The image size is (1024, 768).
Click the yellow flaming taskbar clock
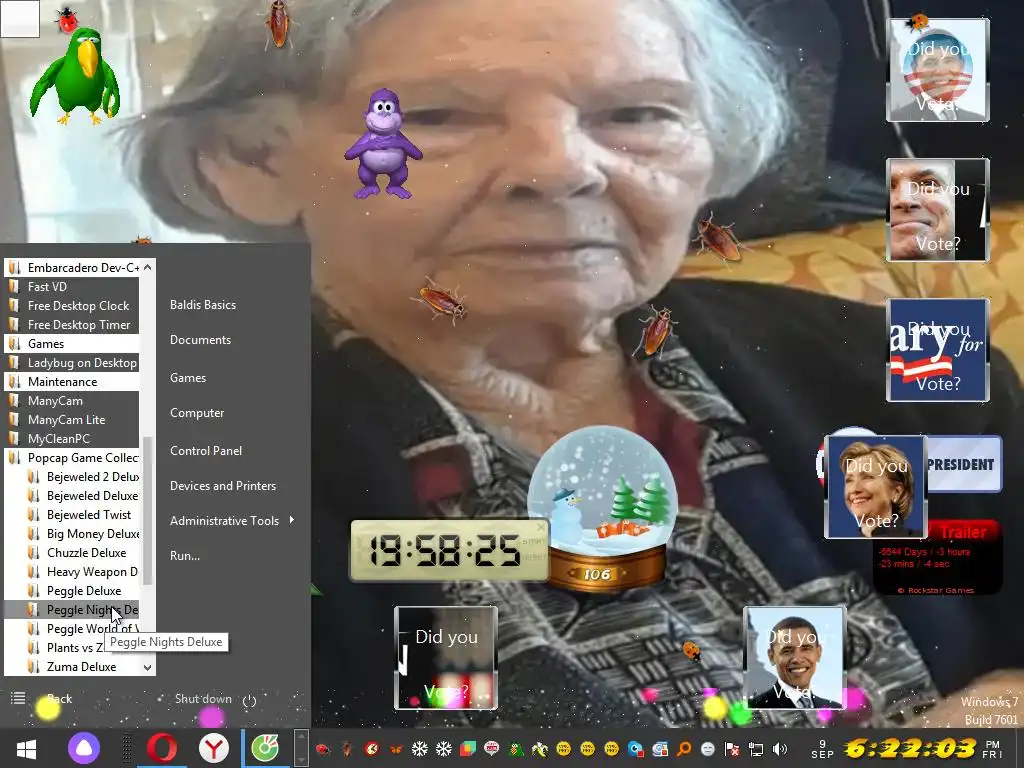pyautogui.click(x=910, y=748)
